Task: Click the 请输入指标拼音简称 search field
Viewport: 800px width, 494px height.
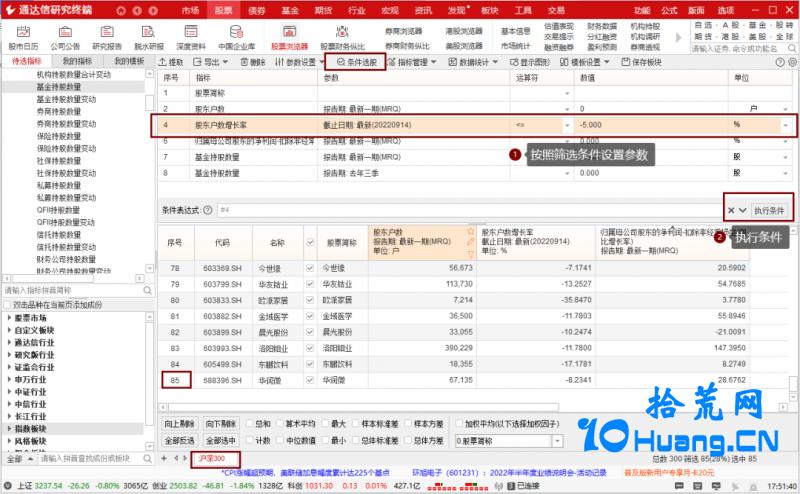Action: click(73, 290)
